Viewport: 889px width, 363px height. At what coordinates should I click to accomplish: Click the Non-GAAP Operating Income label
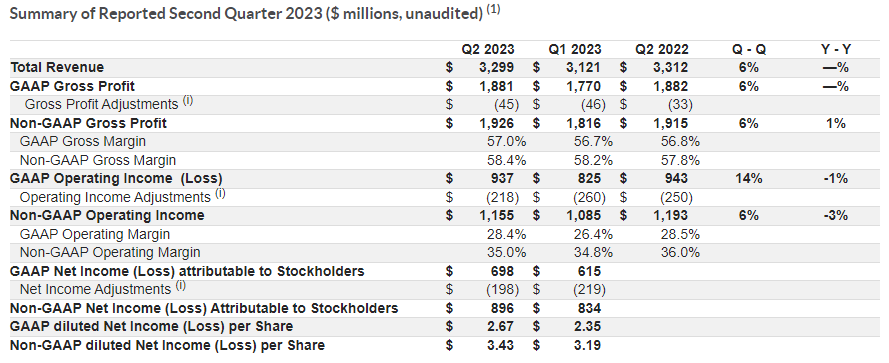[107, 216]
